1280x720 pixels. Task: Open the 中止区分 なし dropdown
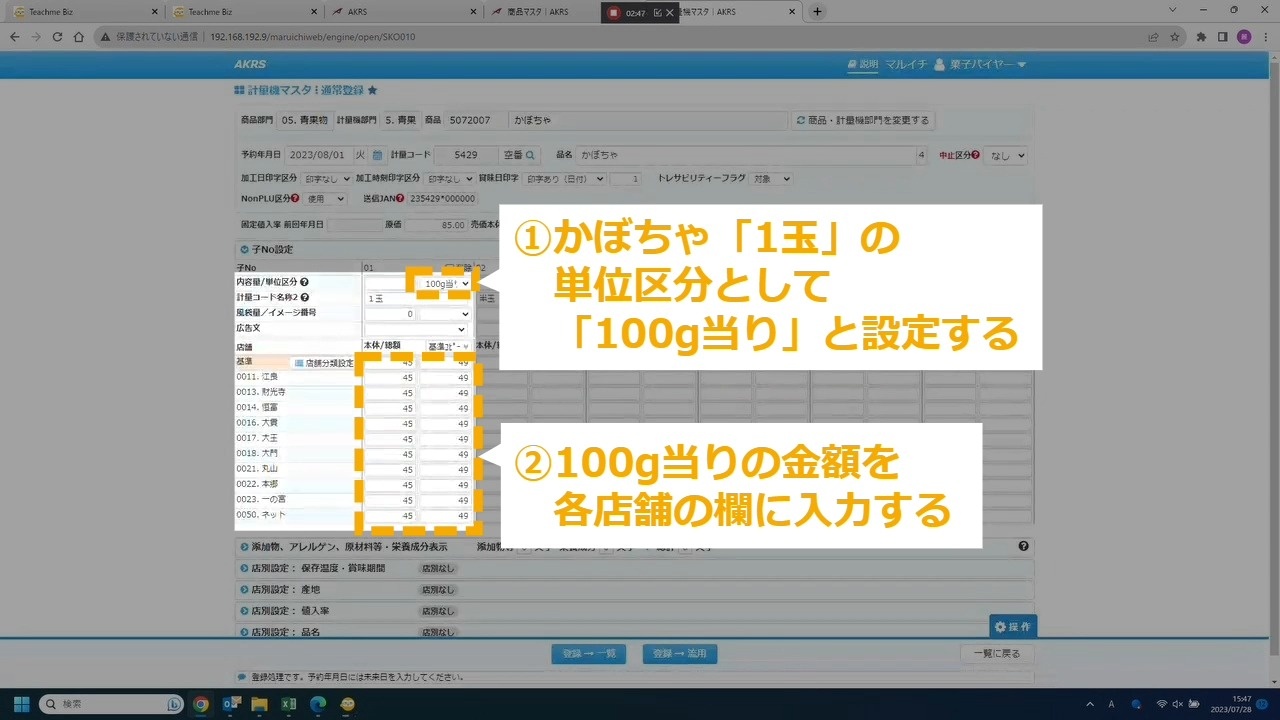pos(1006,156)
